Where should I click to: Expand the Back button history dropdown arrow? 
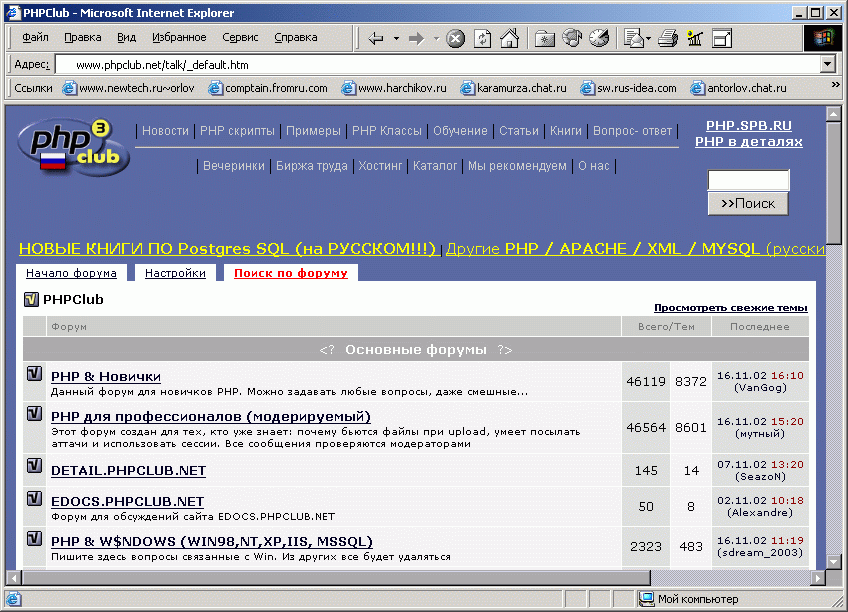[x=396, y=38]
